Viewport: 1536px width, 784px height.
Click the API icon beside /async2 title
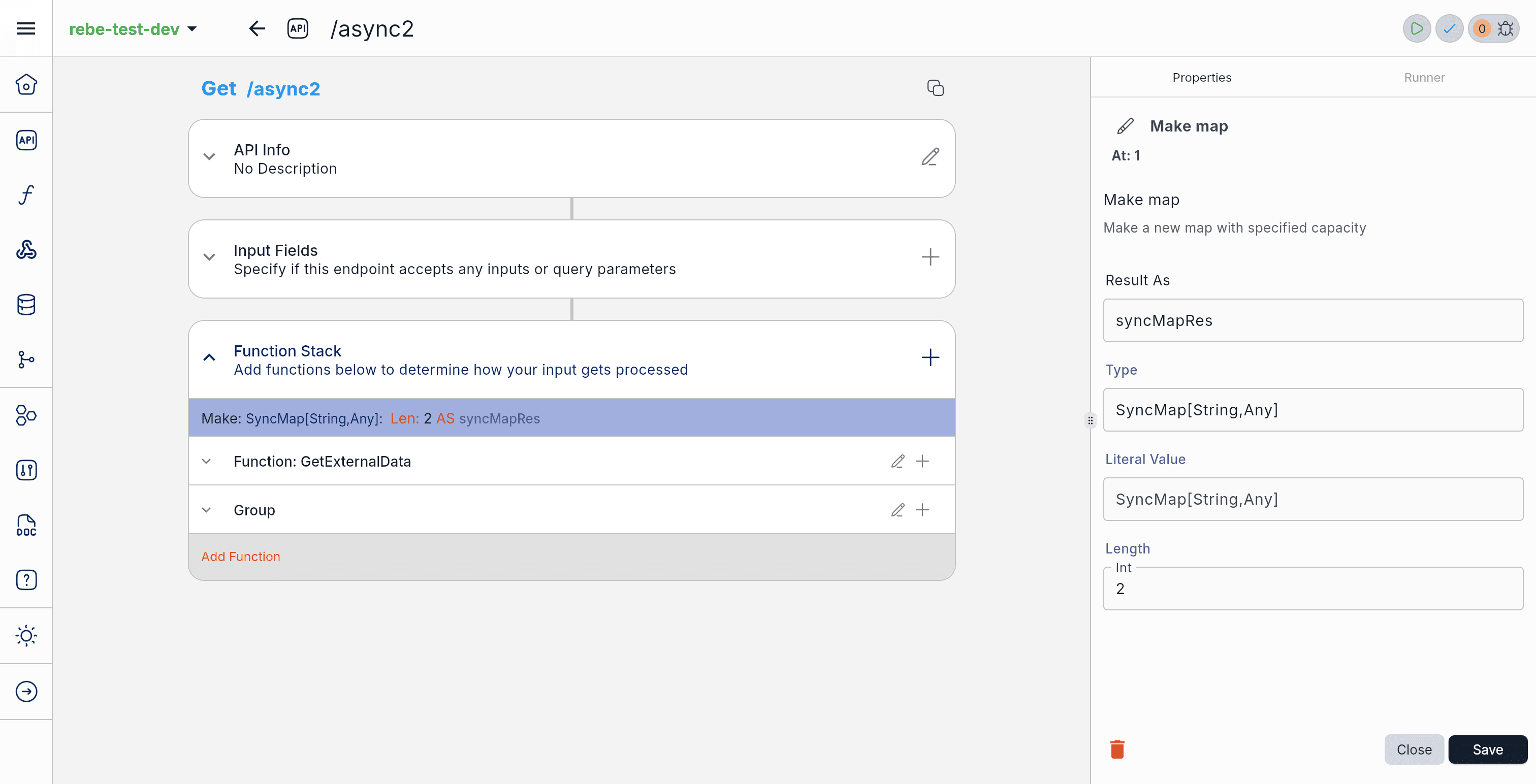point(298,28)
